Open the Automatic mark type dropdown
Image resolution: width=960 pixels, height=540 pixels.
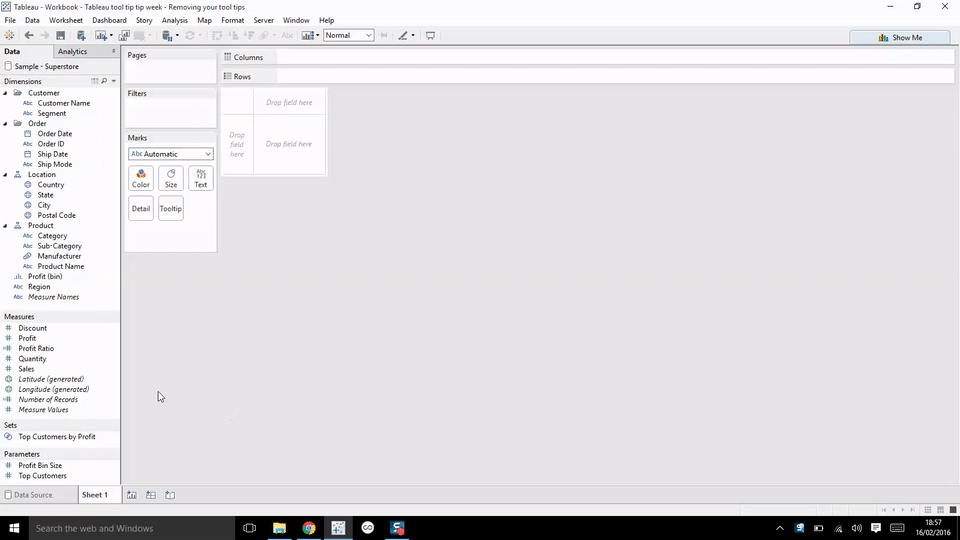[171, 154]
